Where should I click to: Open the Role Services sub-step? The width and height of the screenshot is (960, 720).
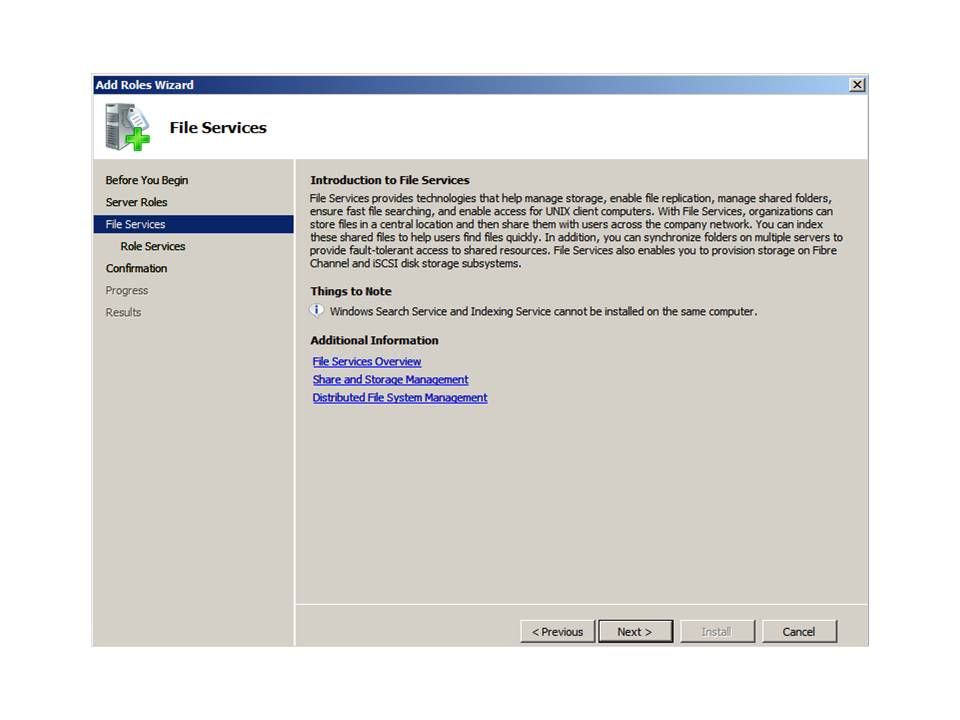(x=153, y=246)
